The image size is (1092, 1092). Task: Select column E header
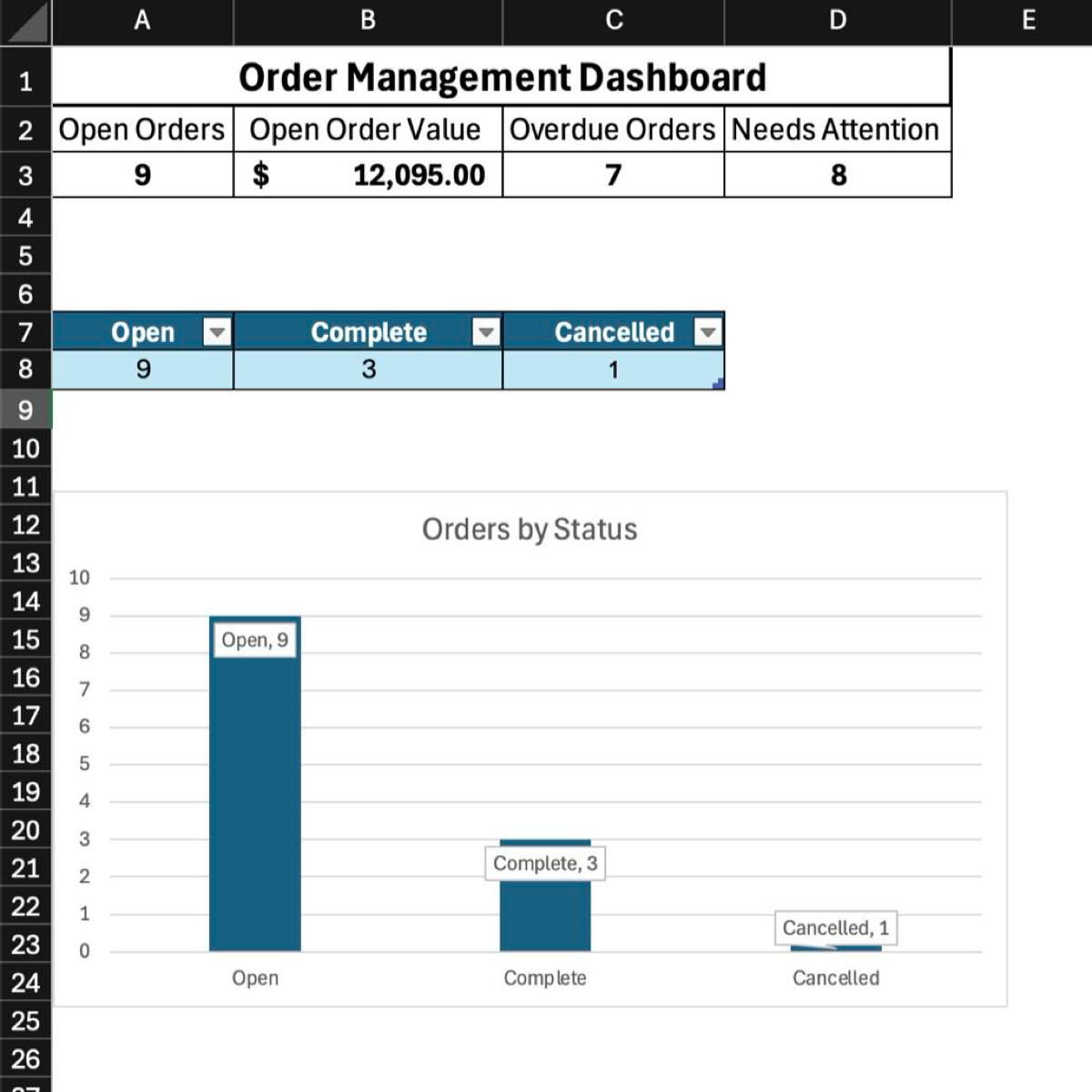1028,21
